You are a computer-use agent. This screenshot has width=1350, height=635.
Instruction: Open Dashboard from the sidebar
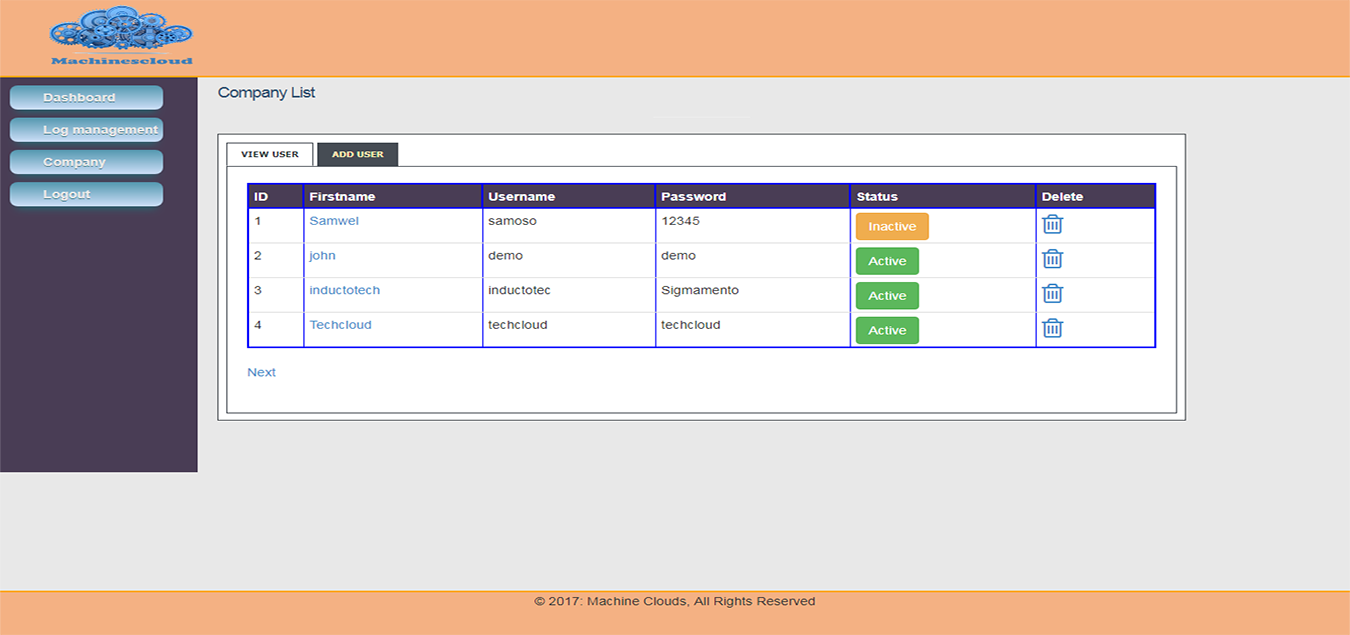[86, 98]
